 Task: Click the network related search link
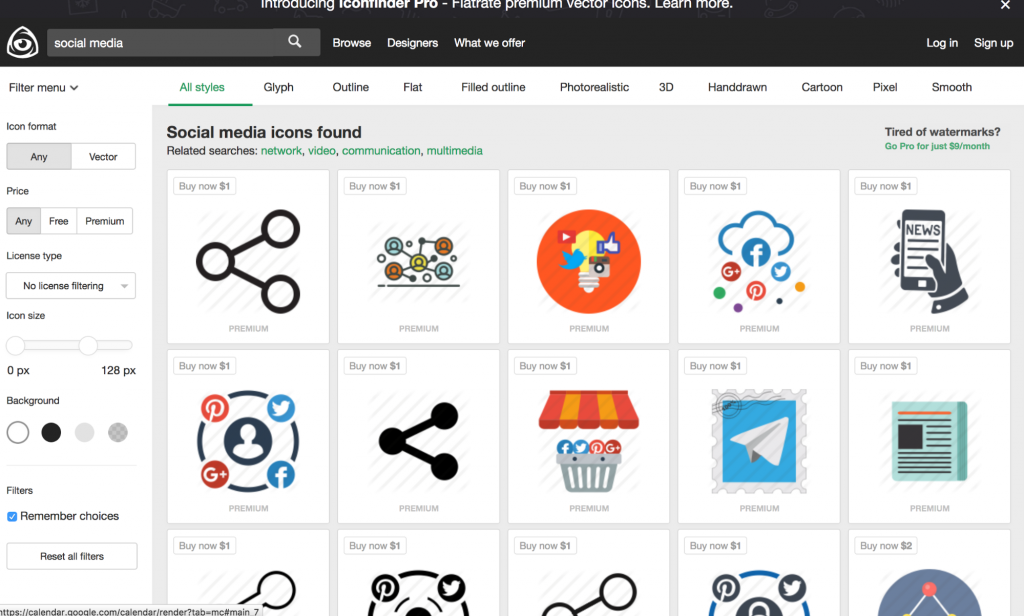click(281, 151)
